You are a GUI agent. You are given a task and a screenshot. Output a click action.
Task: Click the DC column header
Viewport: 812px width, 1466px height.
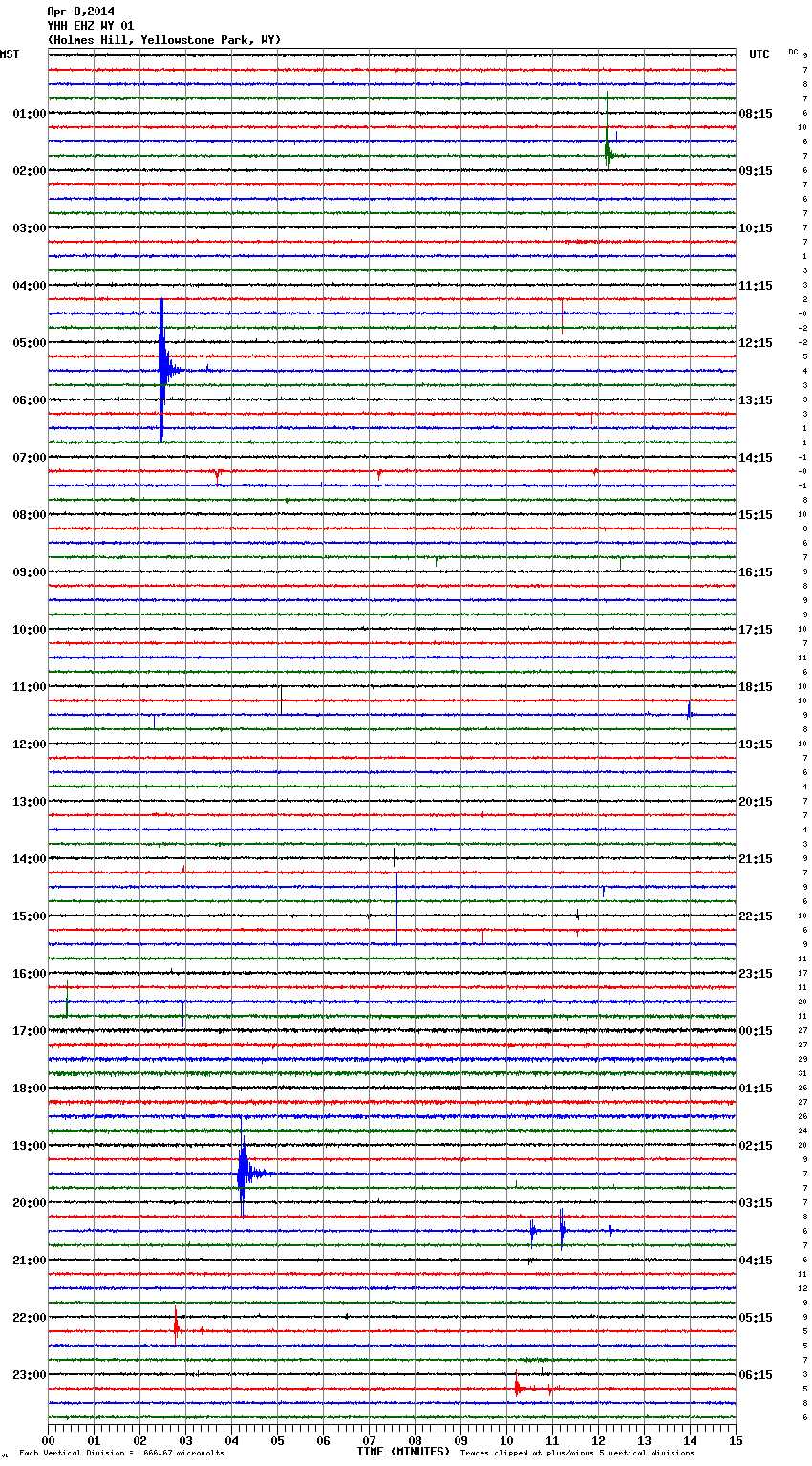click(x=793, y=52)
